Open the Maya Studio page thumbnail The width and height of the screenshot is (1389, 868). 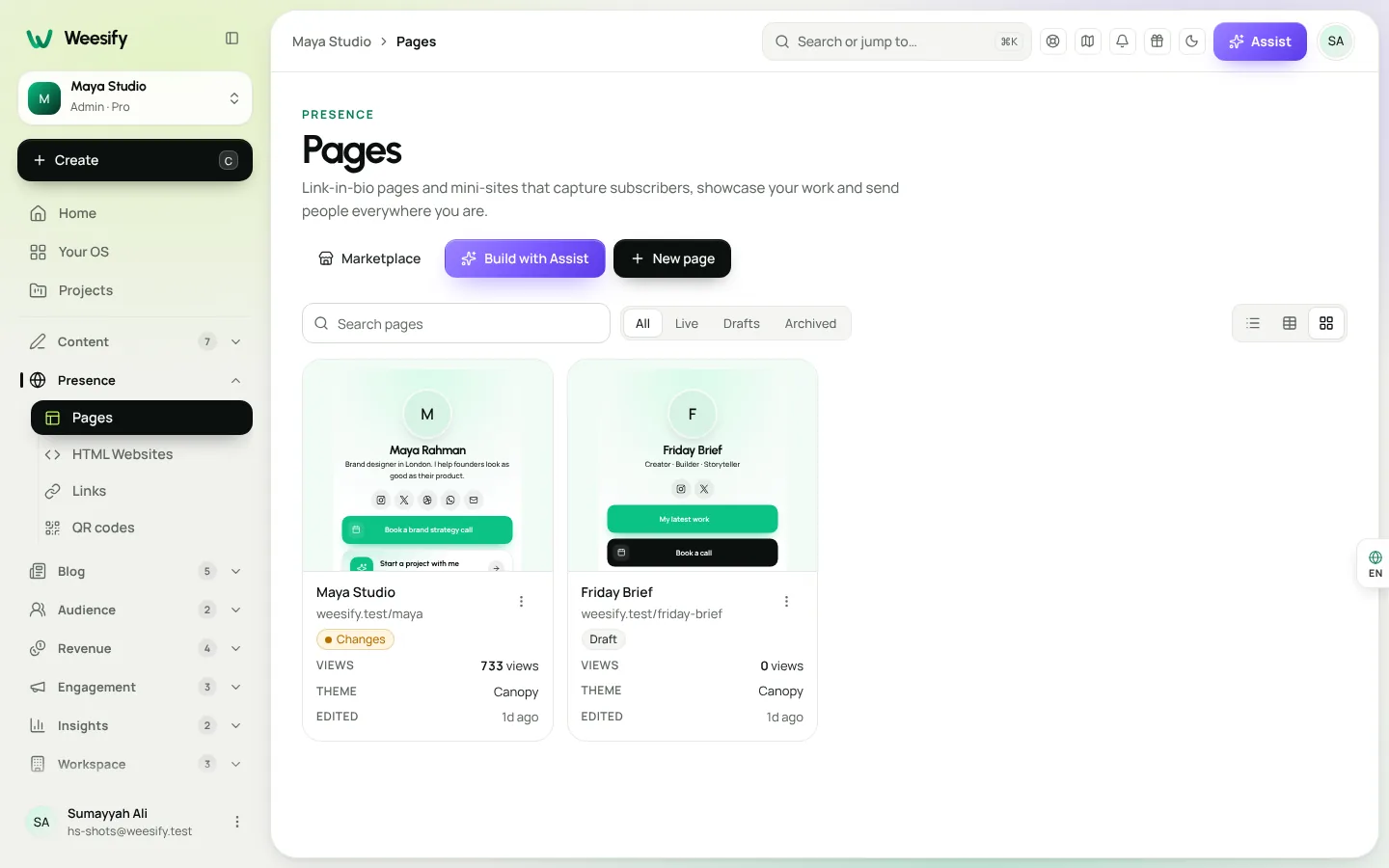click(x=427, y=466)
